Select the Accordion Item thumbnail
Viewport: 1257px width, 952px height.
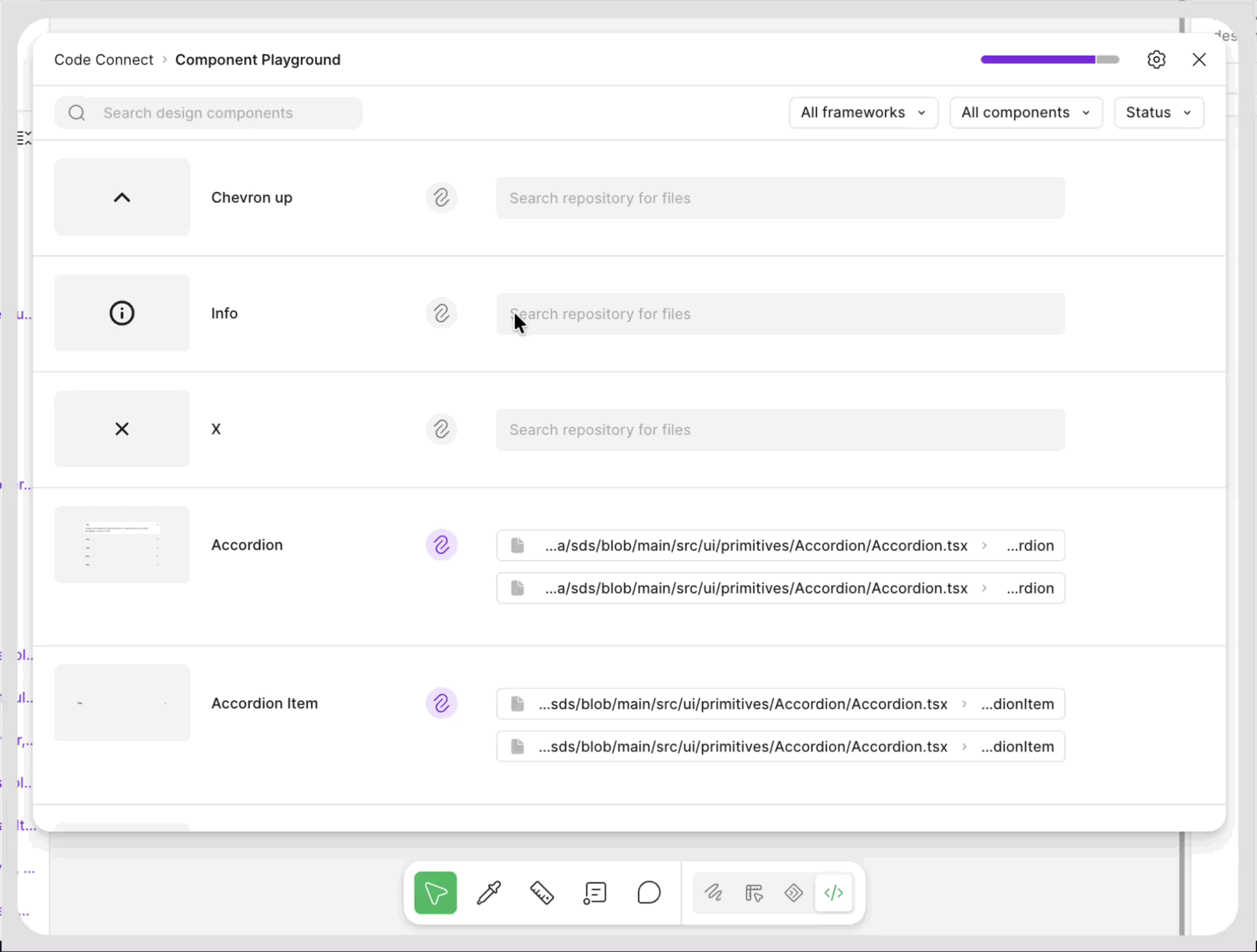[122, 703]
